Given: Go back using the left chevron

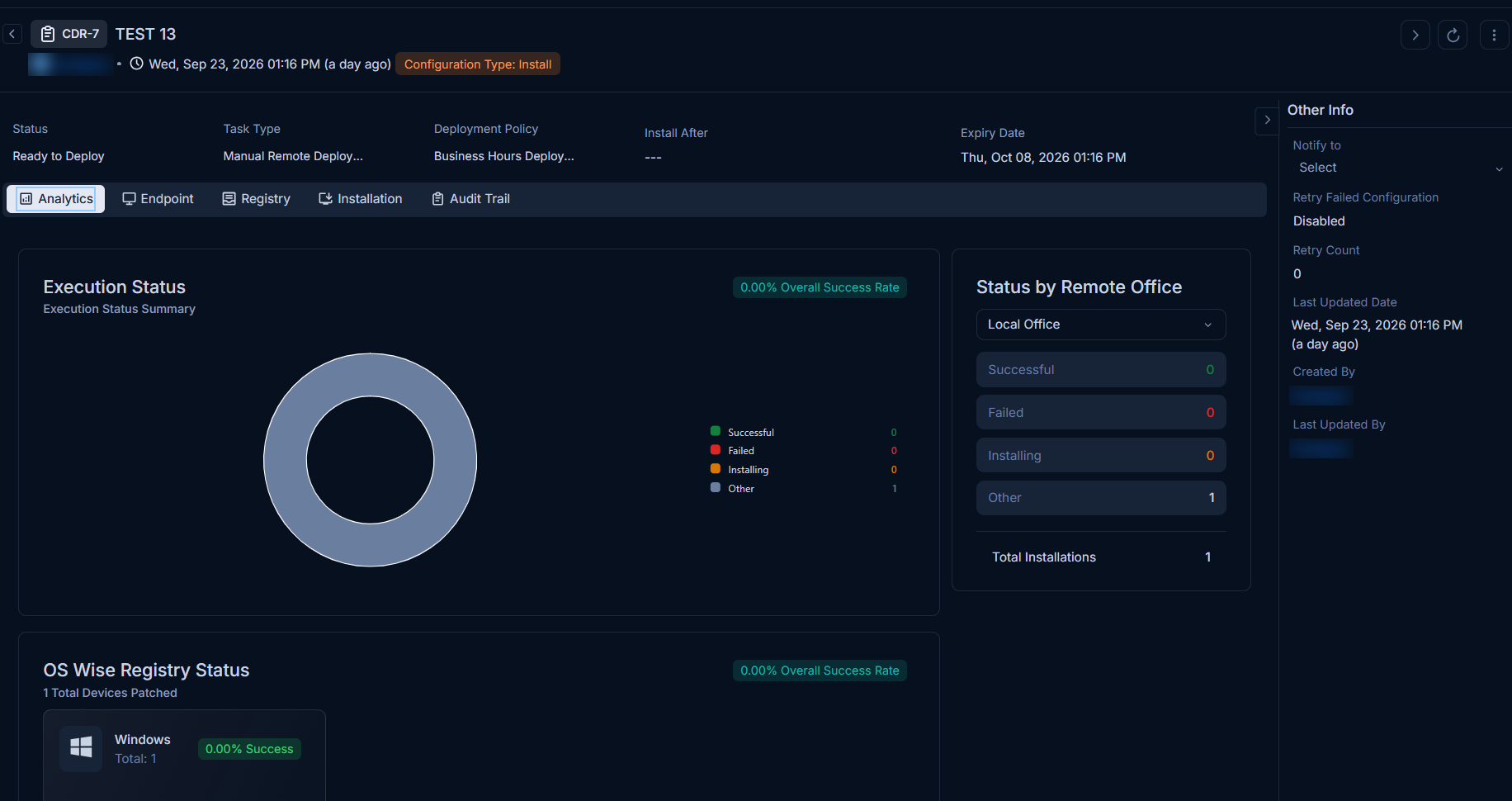Looking at the screenshot, I should click(x=12, y=34).
